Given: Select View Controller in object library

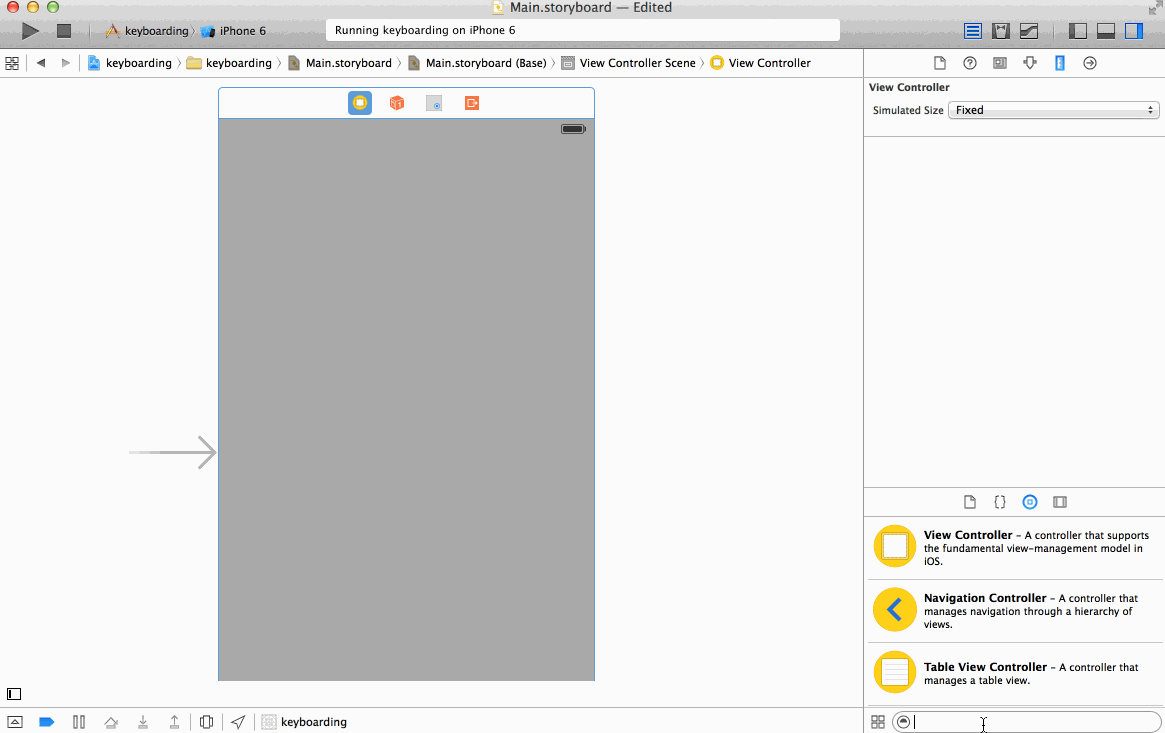Looking at the screenshot, I should coord(1015,548).
